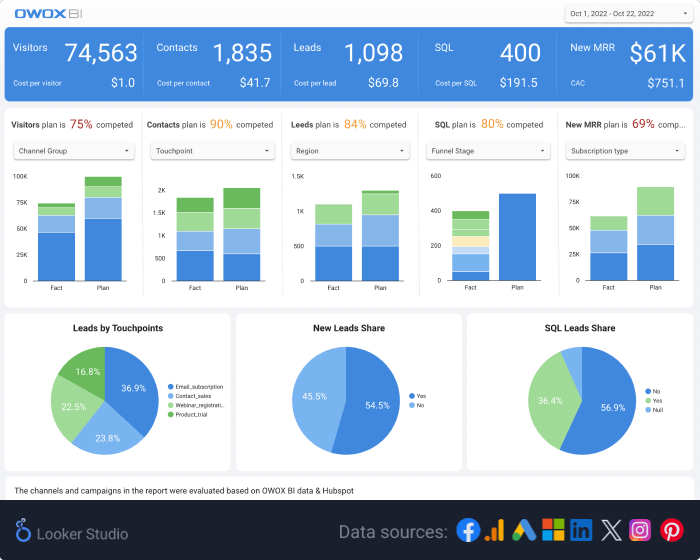Click the Plan bar in Funnel Stage chart
This screenshot has width=700, height=560.
[x=517, y=237]
